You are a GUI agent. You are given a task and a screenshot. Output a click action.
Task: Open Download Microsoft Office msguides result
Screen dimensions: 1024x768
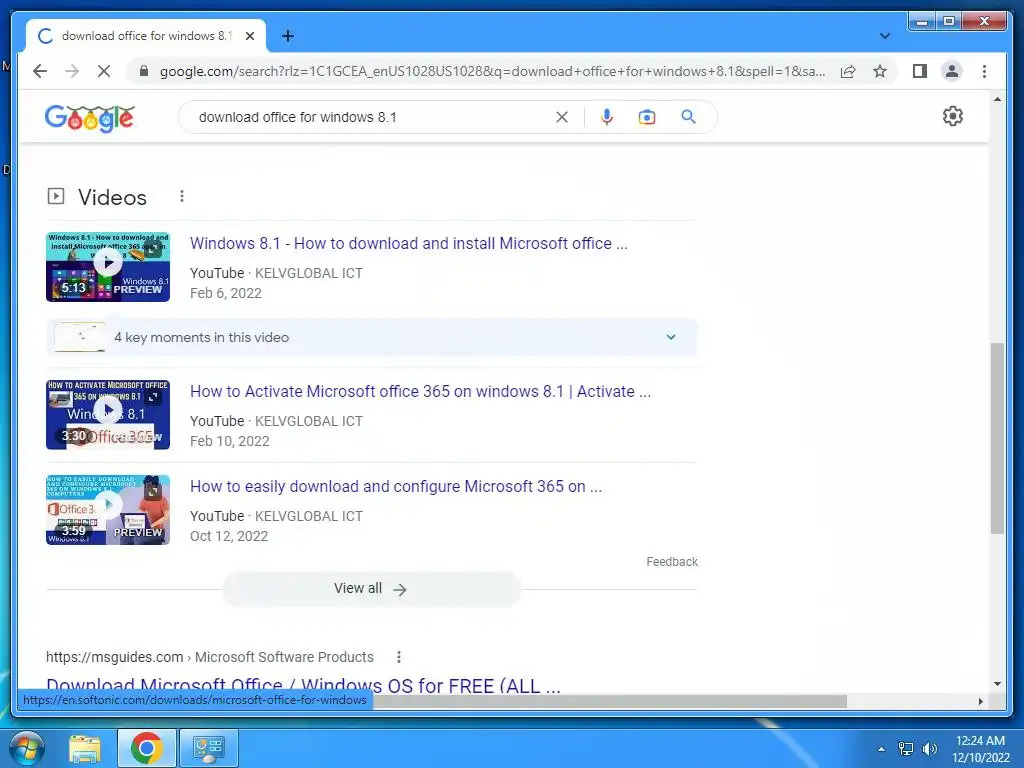304,686
